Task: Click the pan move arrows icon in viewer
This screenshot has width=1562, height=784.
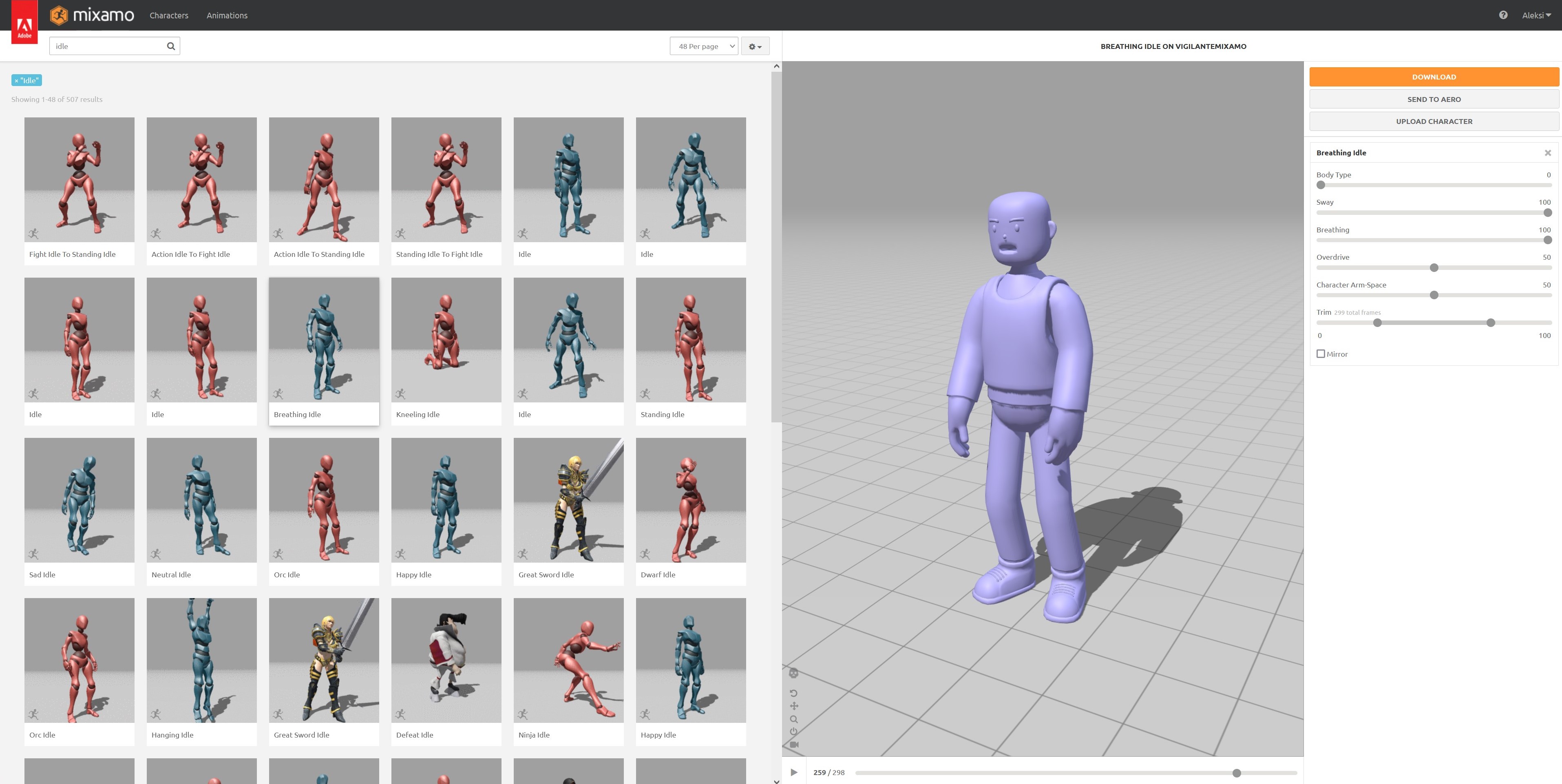Action: click(794, 706)
